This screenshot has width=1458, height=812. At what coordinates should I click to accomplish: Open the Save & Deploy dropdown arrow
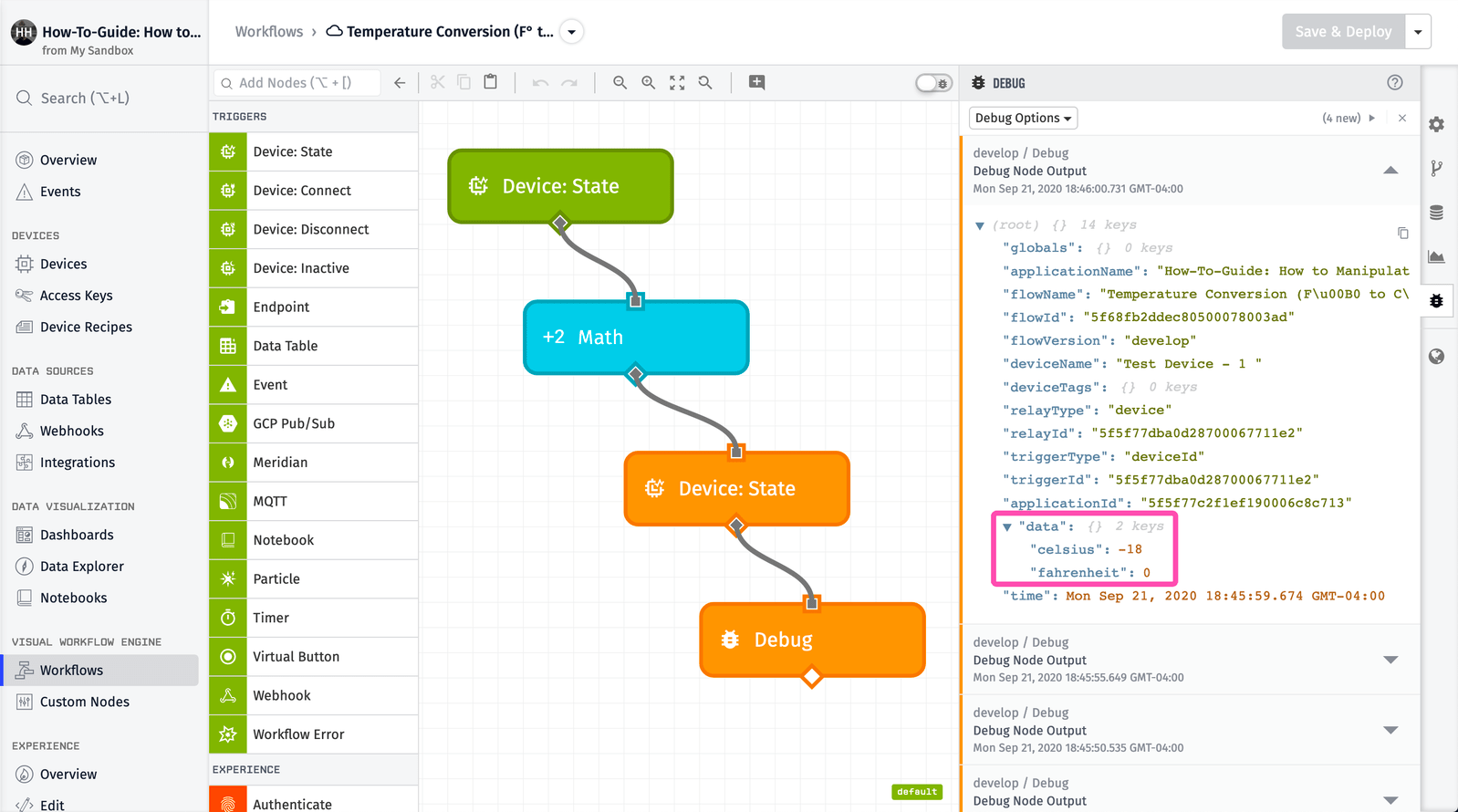[x=1418, y=32]
